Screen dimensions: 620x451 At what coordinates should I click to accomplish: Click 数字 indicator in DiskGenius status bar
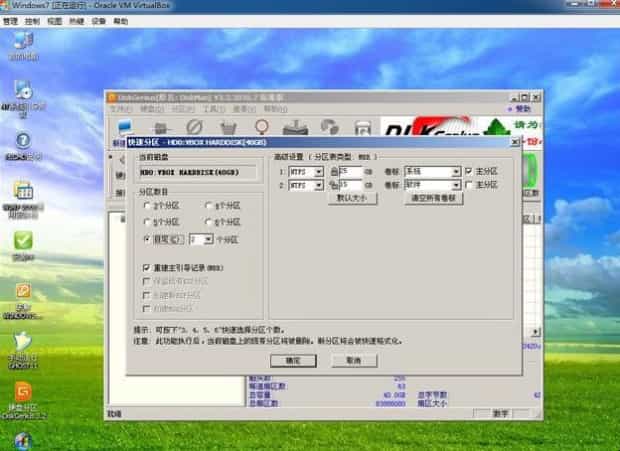(x=501, y=413)
